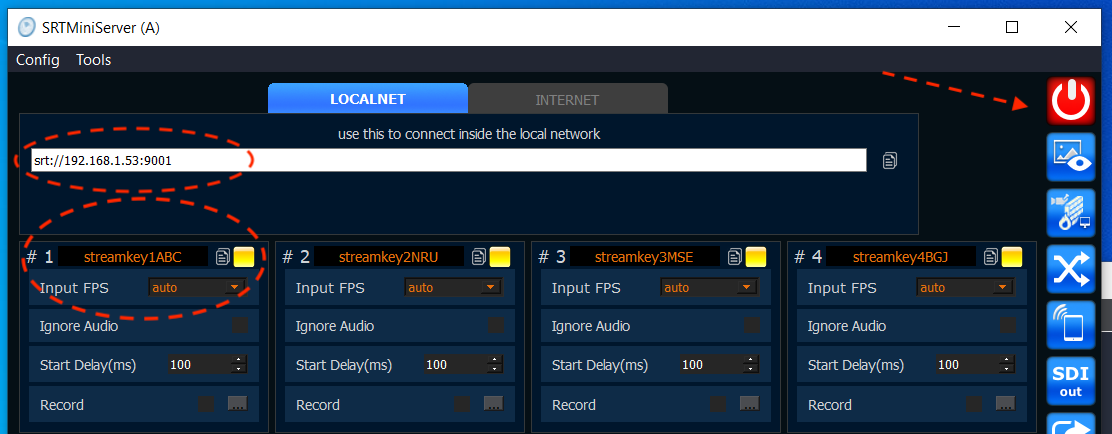This screenshot has width=1112, height=434.
Task: Browse record folder for stream #1
Action: 238,404
